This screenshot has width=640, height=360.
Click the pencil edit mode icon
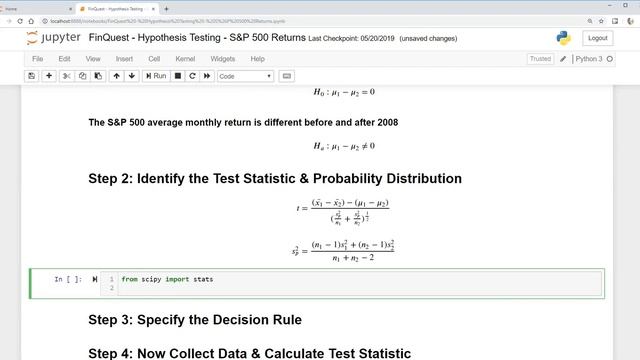(563, 59)
